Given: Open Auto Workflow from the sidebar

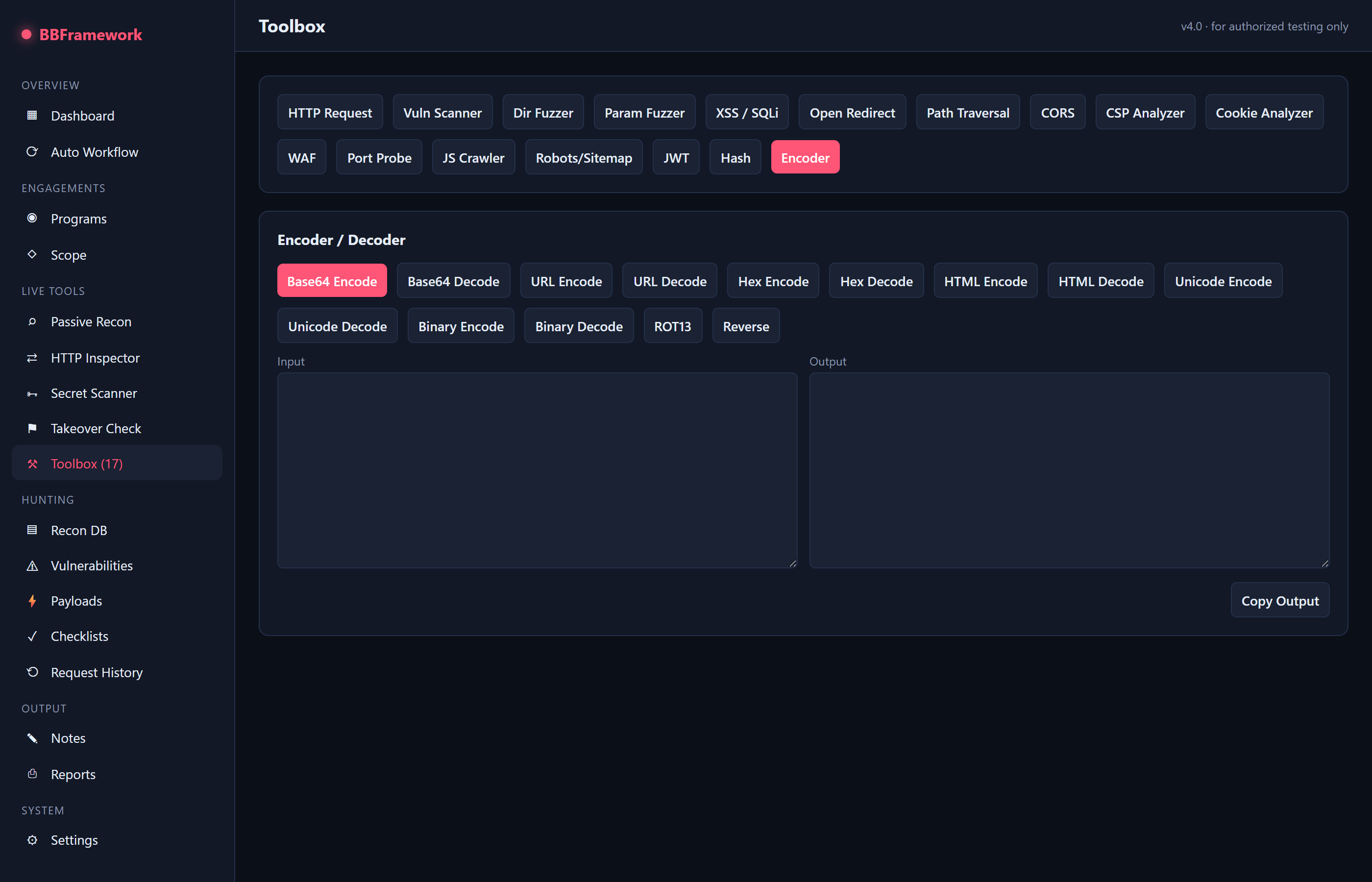Looking at the screenshot, I should tap(117, 152).
